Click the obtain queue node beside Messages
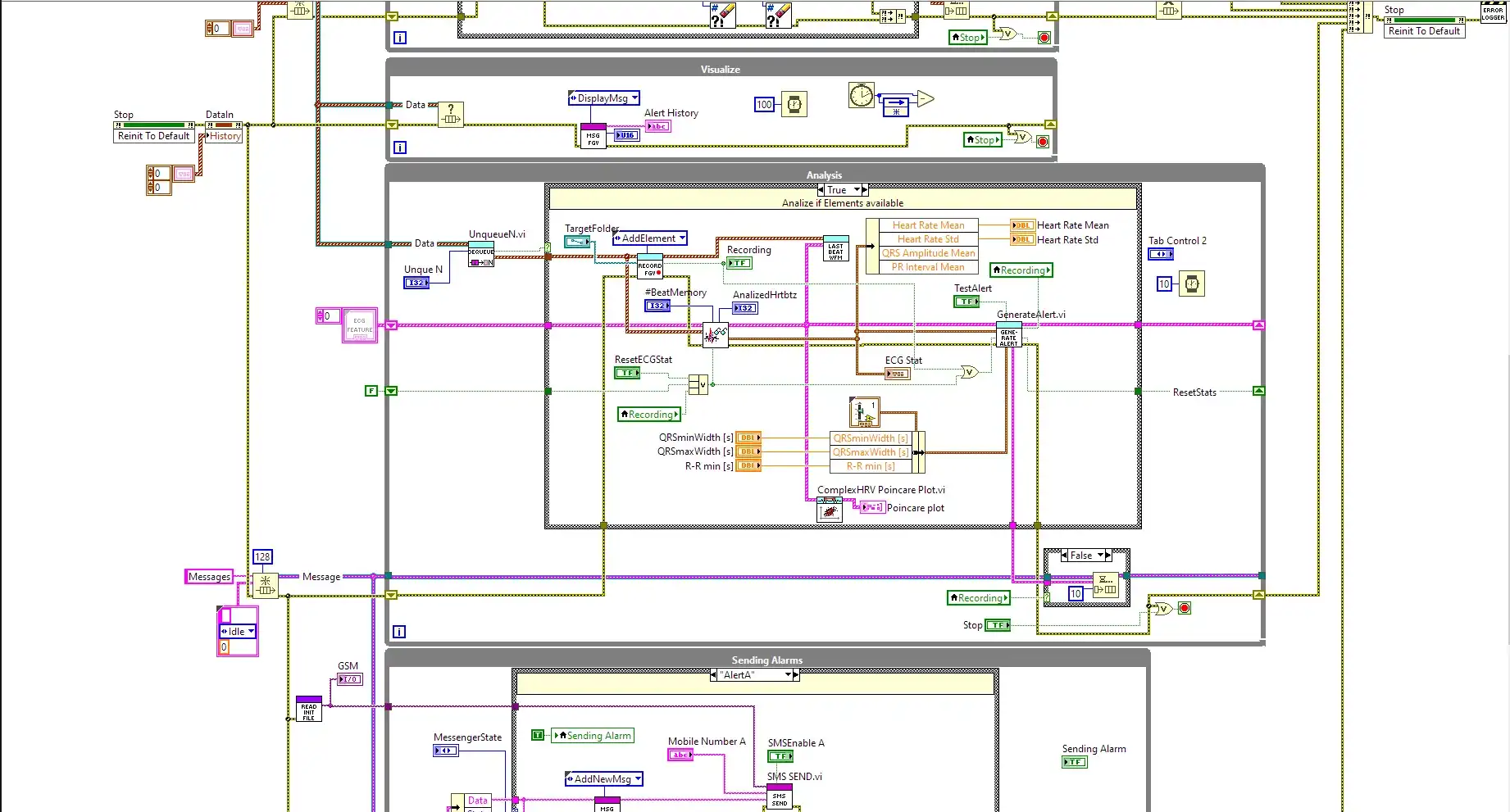 click(x=265, y=585)
